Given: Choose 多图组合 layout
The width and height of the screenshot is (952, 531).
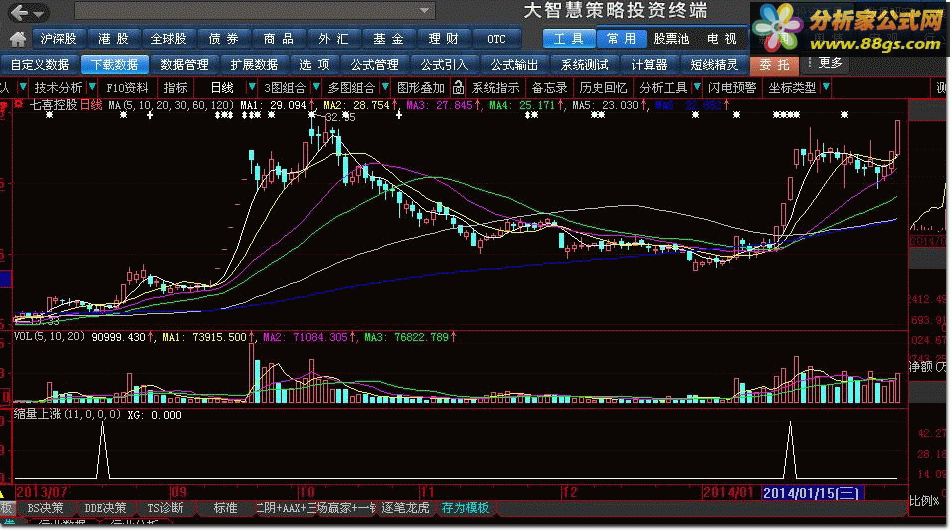Looking at the screenshot, I should (351, 88).
